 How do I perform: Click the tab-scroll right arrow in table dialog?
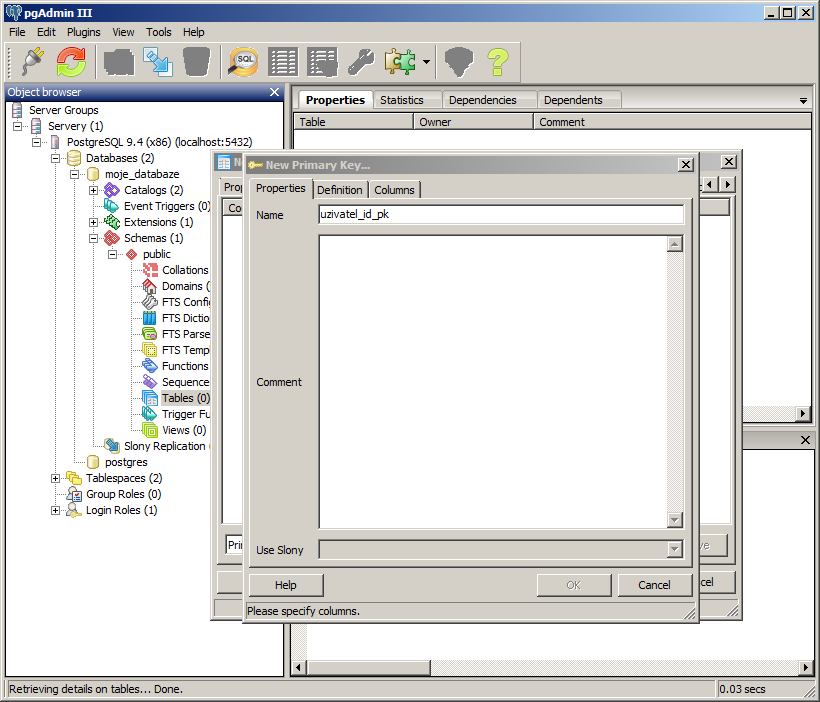pos(727,184)
